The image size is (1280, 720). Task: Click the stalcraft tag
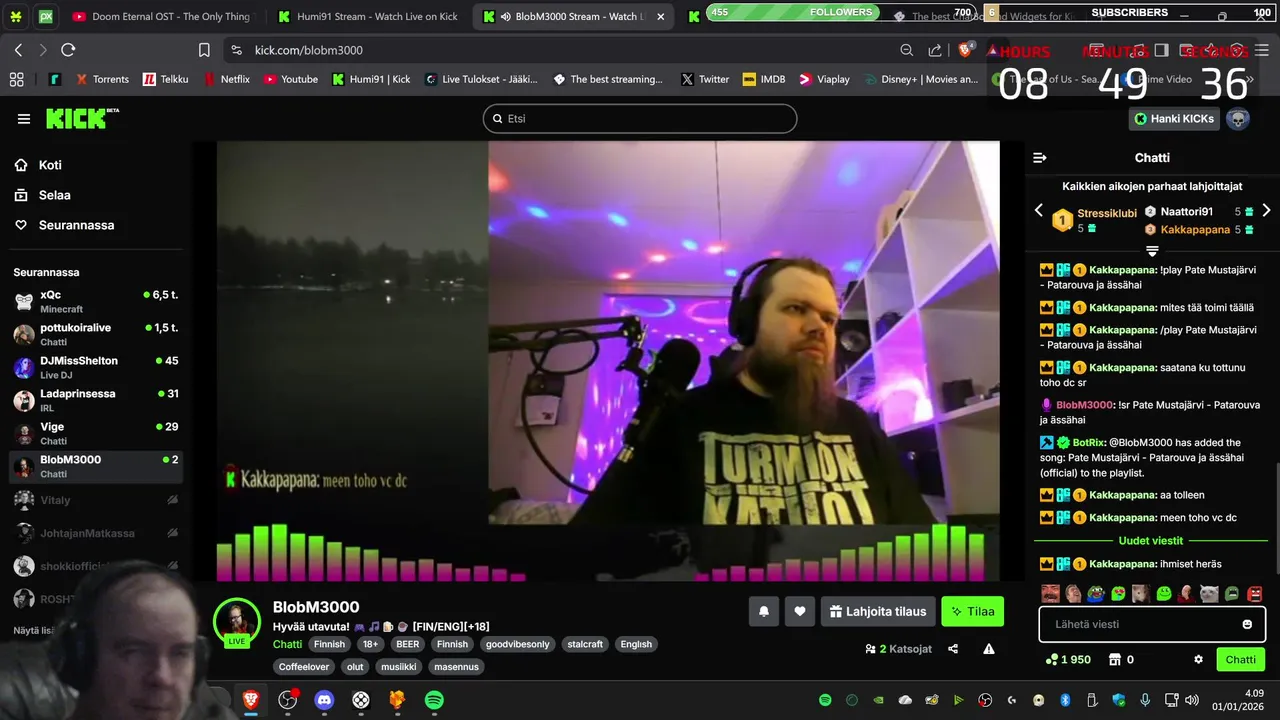585,645
